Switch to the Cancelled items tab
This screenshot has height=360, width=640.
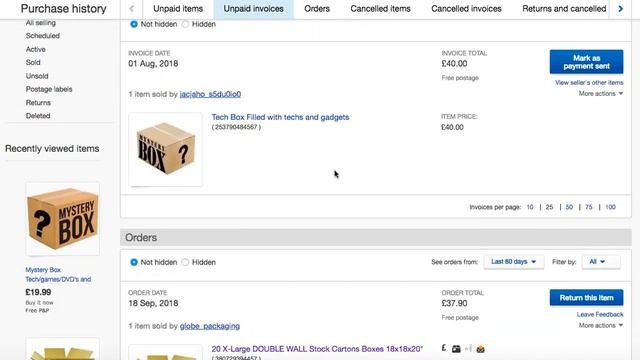380,9
